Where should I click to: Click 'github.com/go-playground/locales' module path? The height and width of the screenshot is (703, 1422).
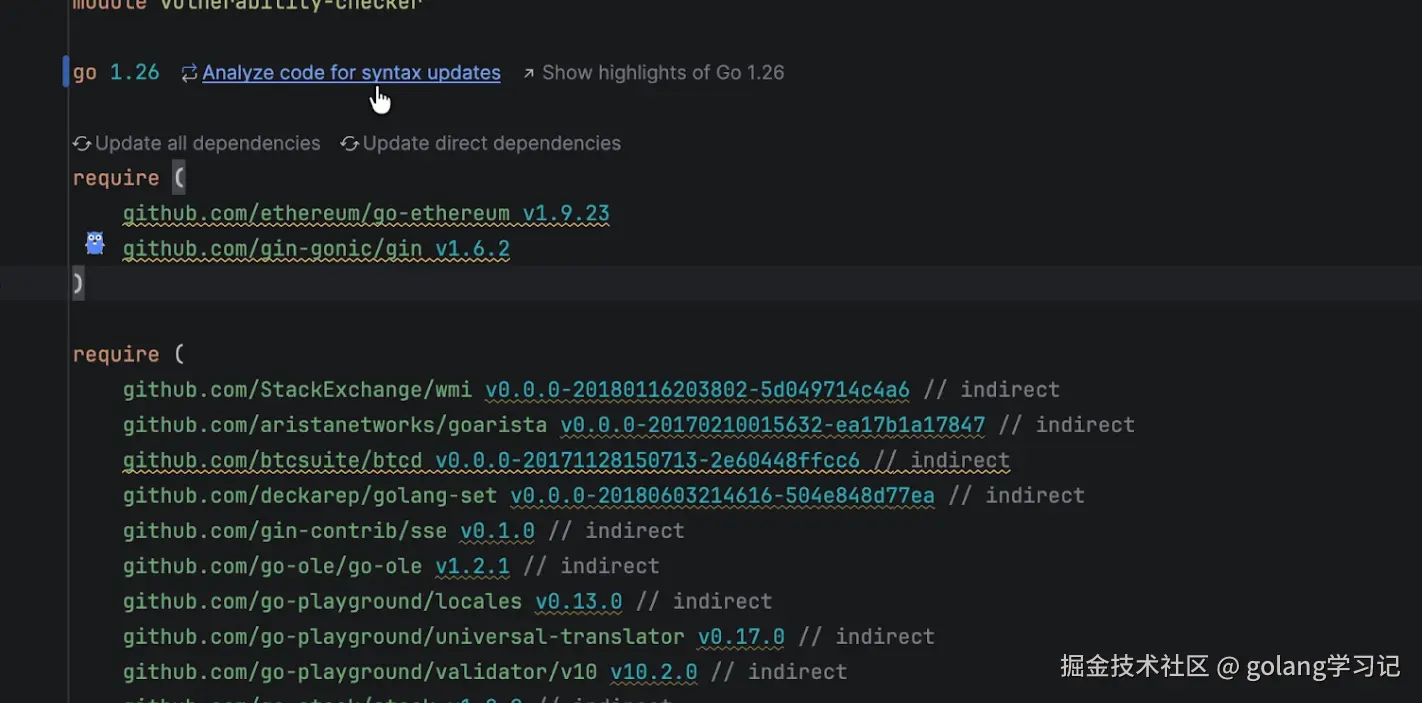(x=322, y=602)
